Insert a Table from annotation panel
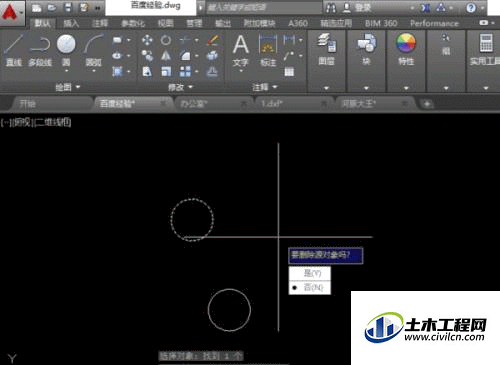 click(x=289, y=72)
